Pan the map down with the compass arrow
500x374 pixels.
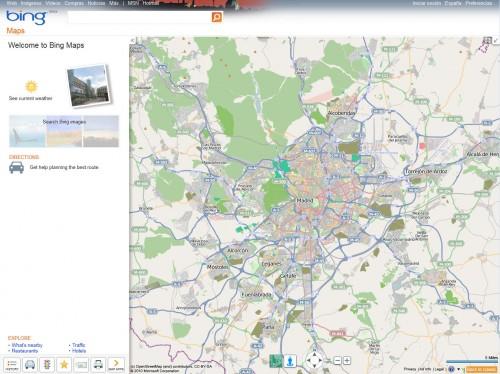(x=314, y=367)
